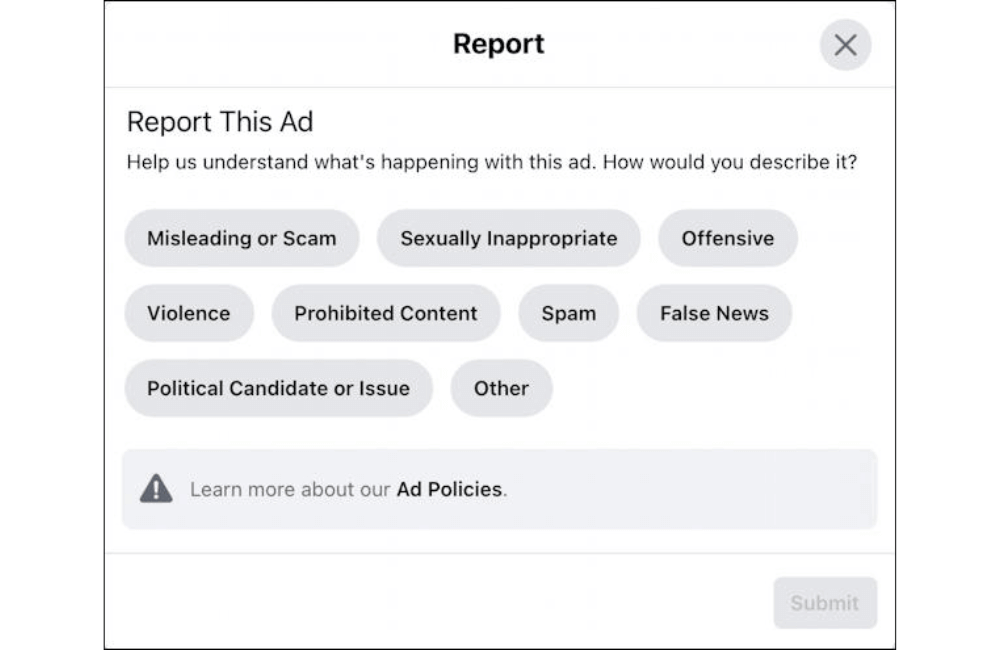1000x650 pixels.
Task: Click the warning triangle icon
Action: 156,489
